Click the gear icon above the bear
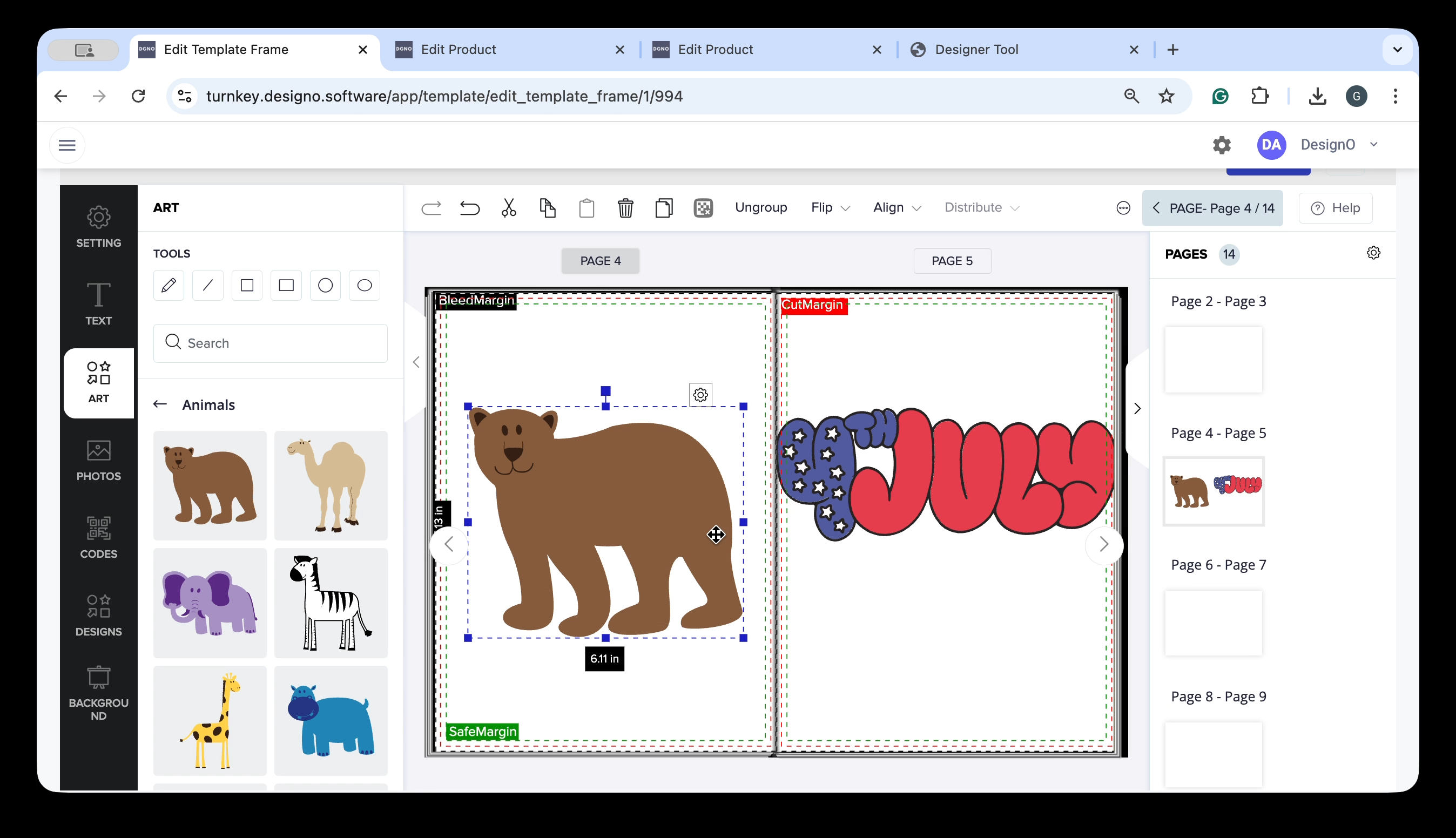Image resolution: width=1456 pixels, height=838 pixels. click(700, 395)
